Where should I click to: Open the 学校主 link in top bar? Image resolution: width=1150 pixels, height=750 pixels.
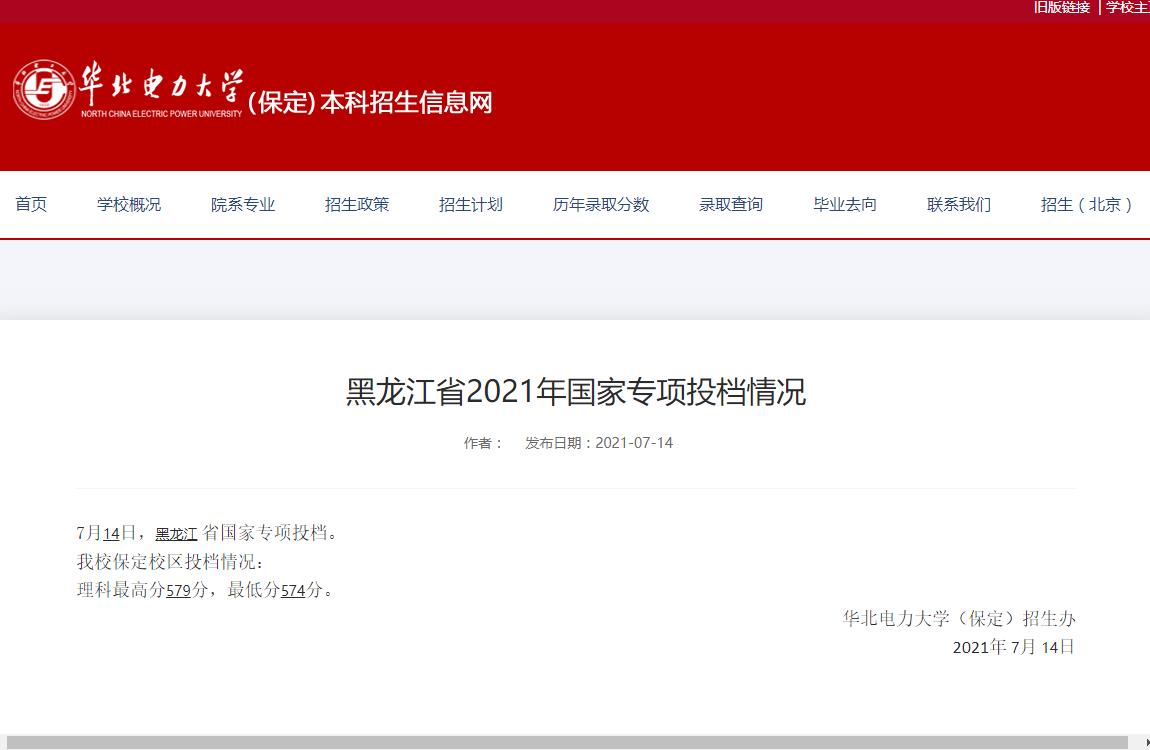coord(1127,7)
